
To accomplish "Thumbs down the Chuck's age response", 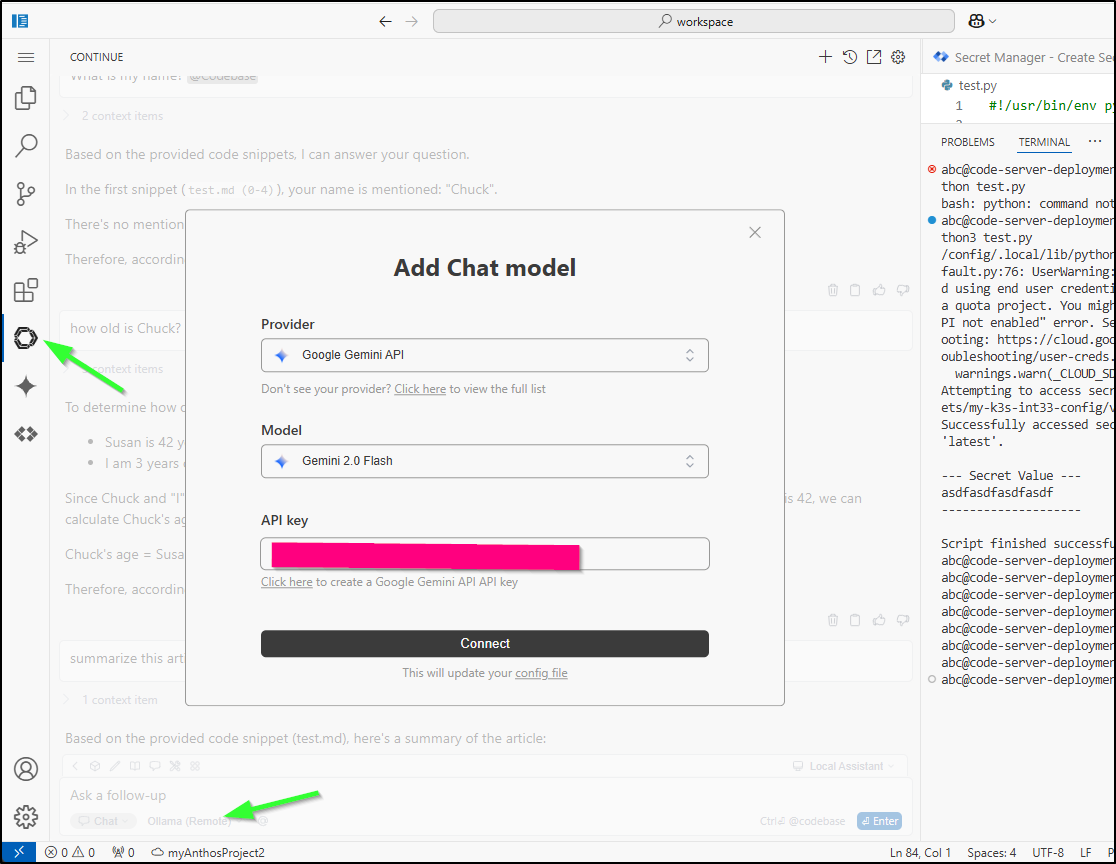I will tap(902, 620).
